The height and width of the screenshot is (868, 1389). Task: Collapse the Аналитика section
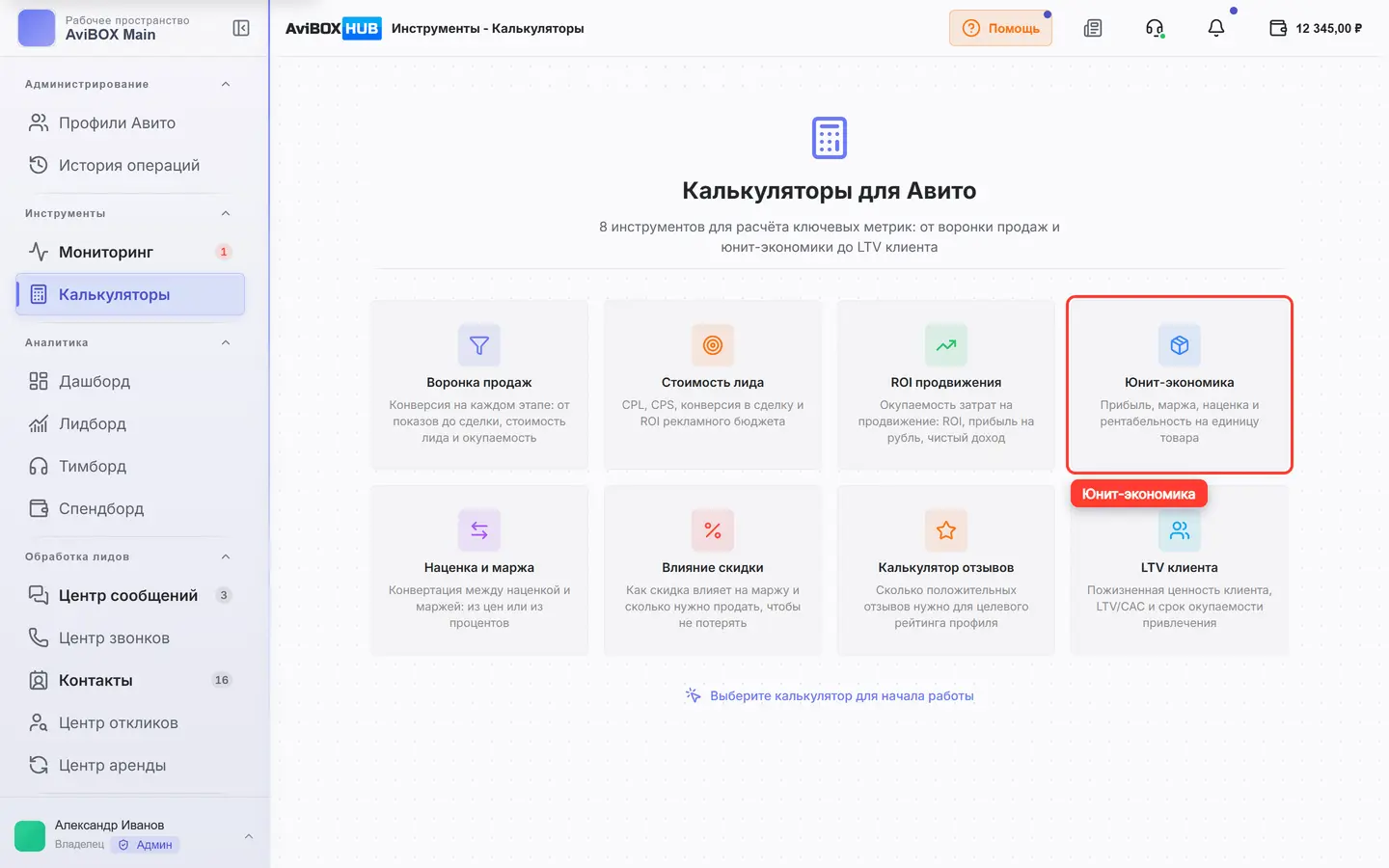[x=226, y=342]
